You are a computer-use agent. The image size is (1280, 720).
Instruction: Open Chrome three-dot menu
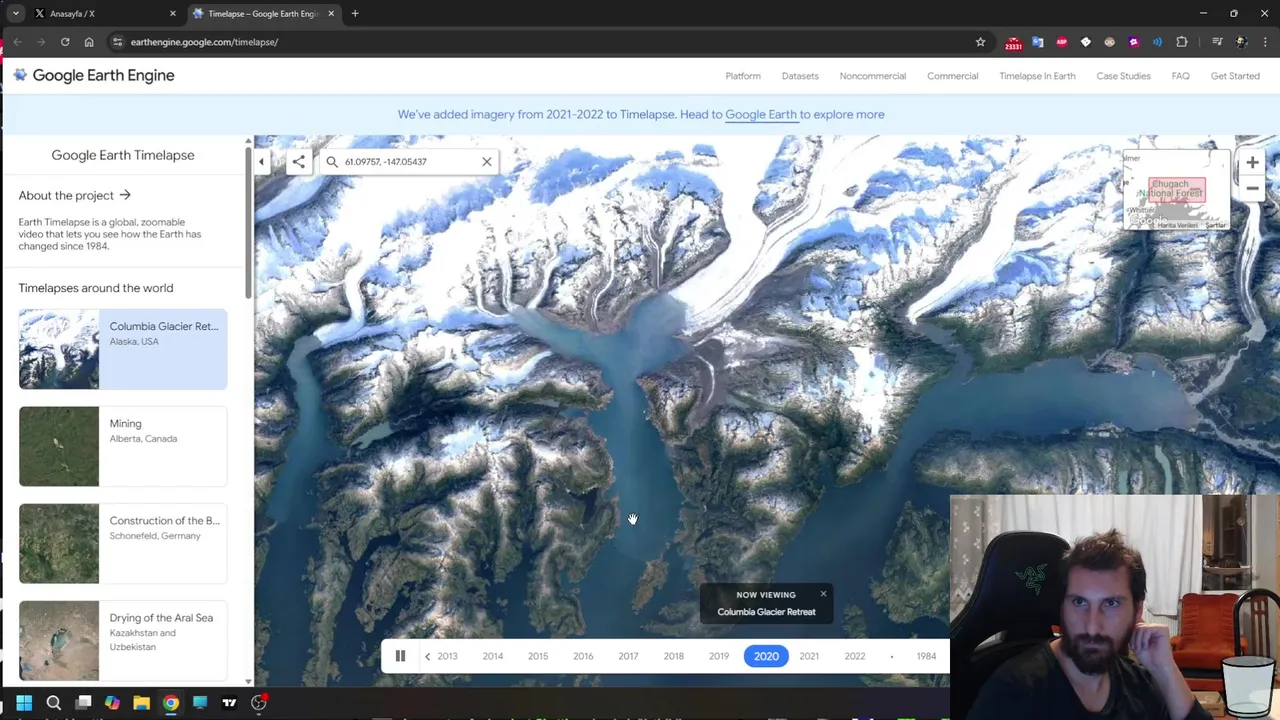point(1265,42)
